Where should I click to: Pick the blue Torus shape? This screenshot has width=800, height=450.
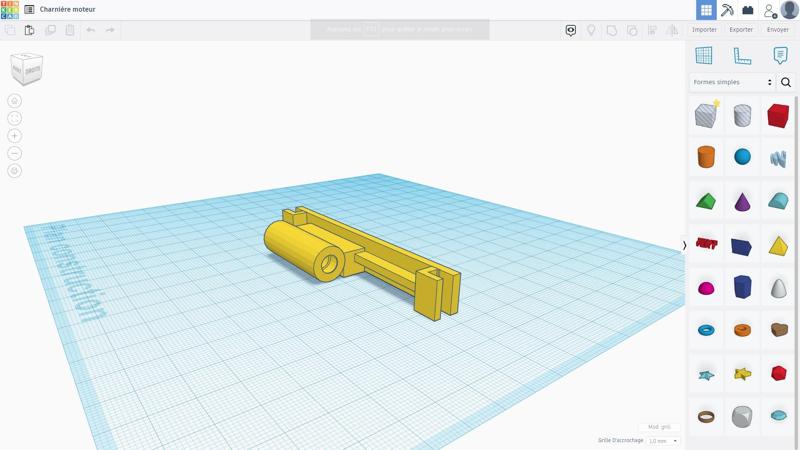coord(707,330)
